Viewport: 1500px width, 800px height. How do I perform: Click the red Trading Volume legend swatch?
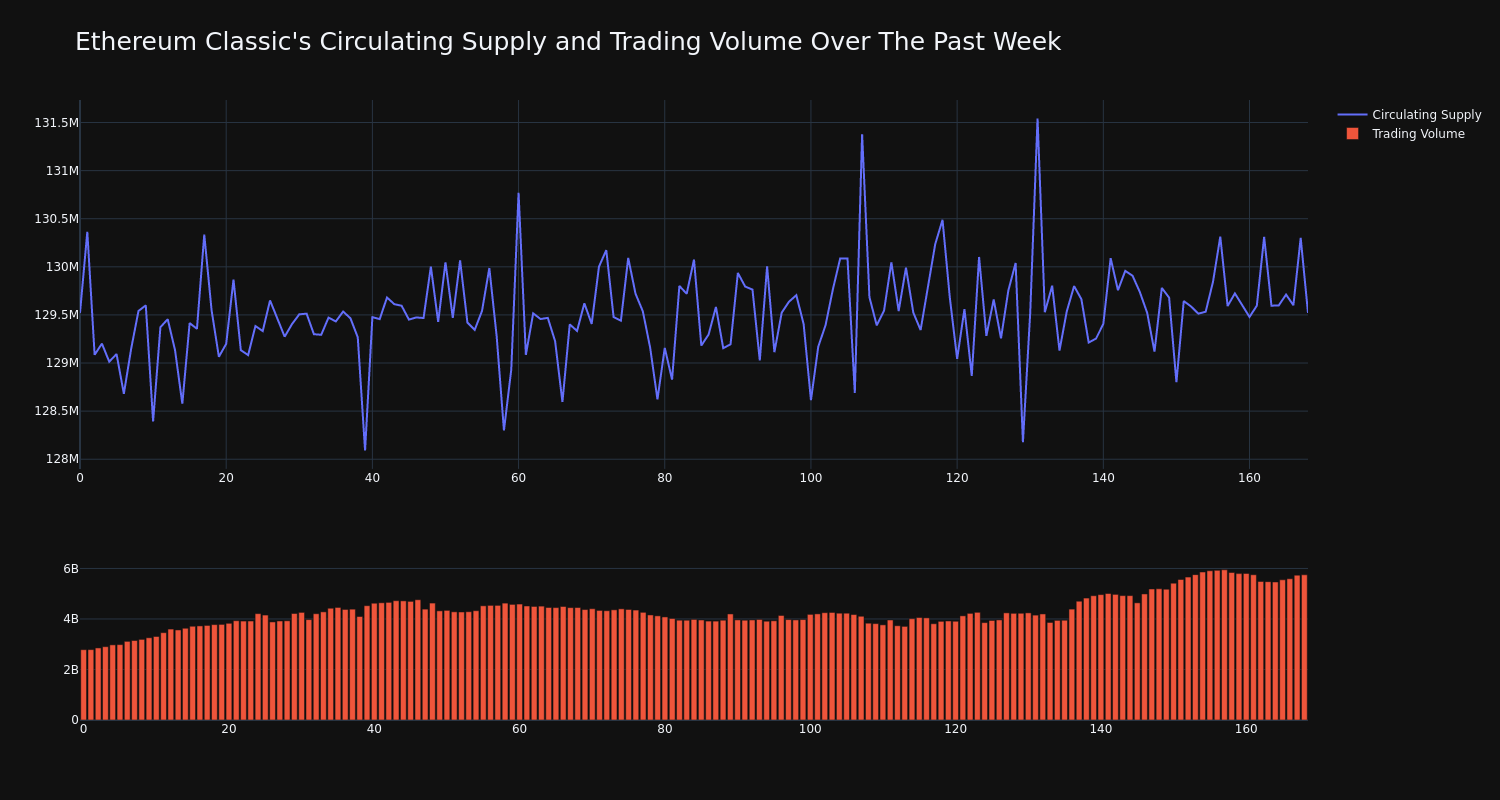click(1352, 134)
